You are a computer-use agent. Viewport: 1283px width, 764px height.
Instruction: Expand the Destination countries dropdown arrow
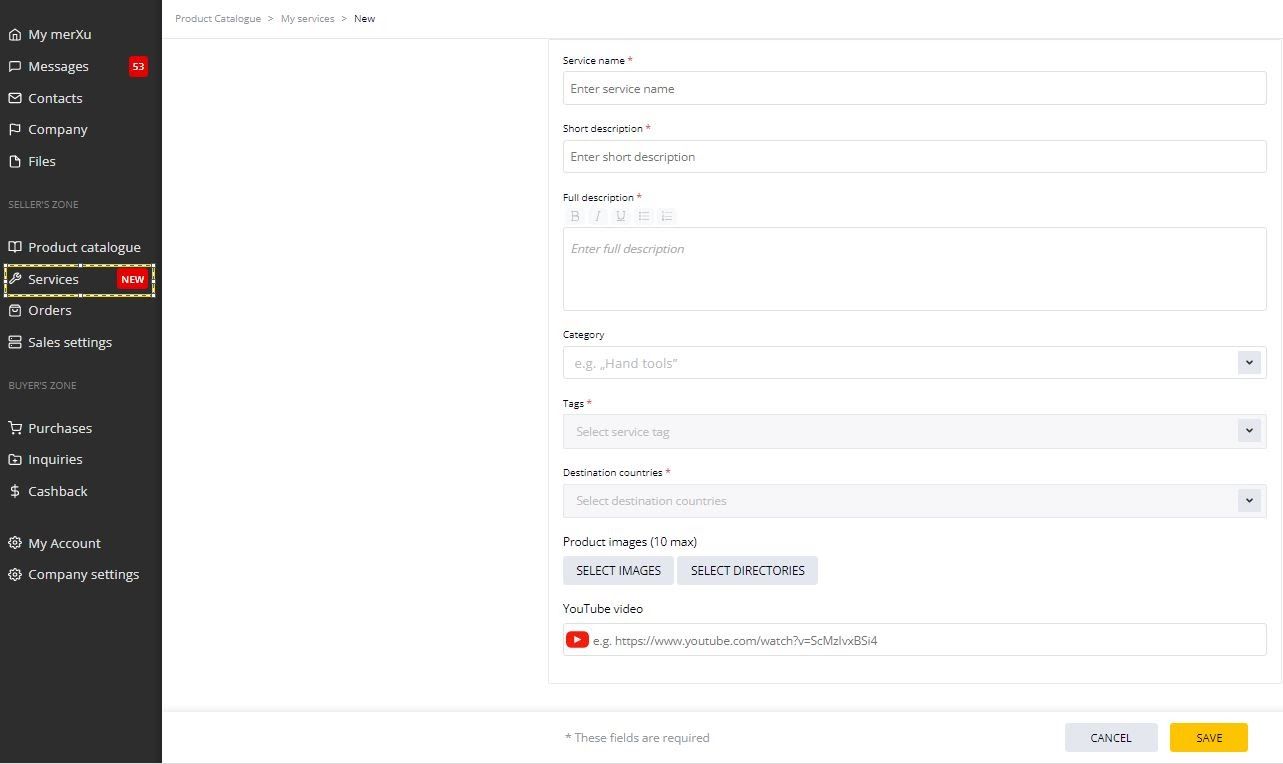click(x=1249, y=500)
